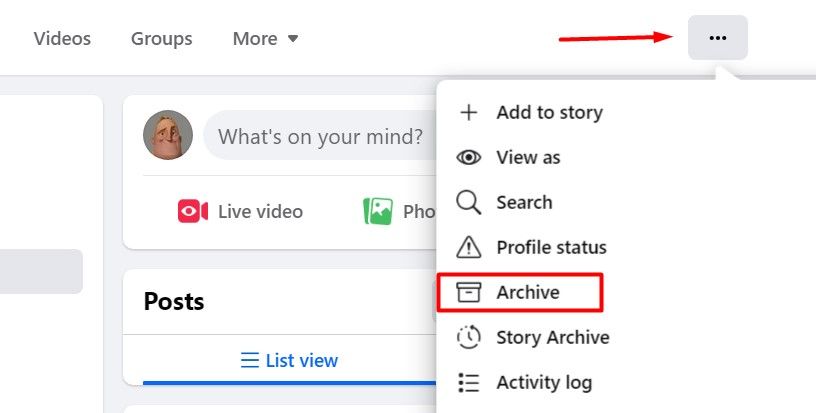
Task: Click the plus icon beside Add to story
Action: pyautogui.click(x=468, y=112)
